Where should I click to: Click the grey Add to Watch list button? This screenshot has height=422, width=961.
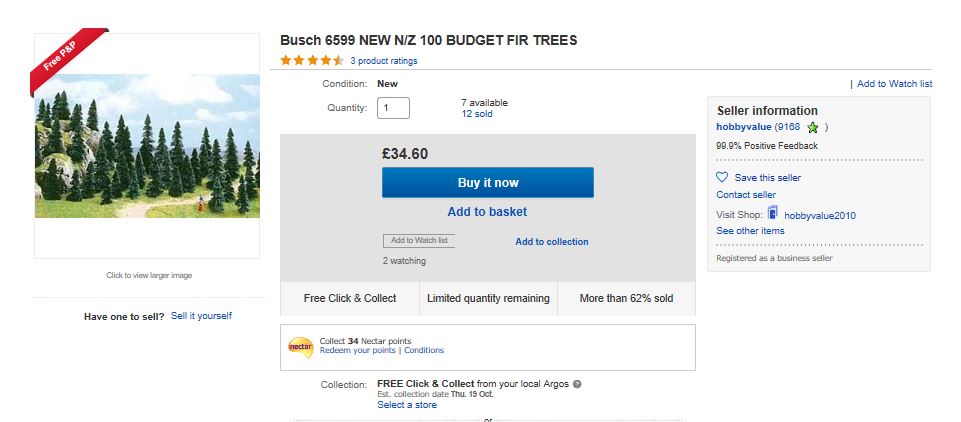click(418, 241)
